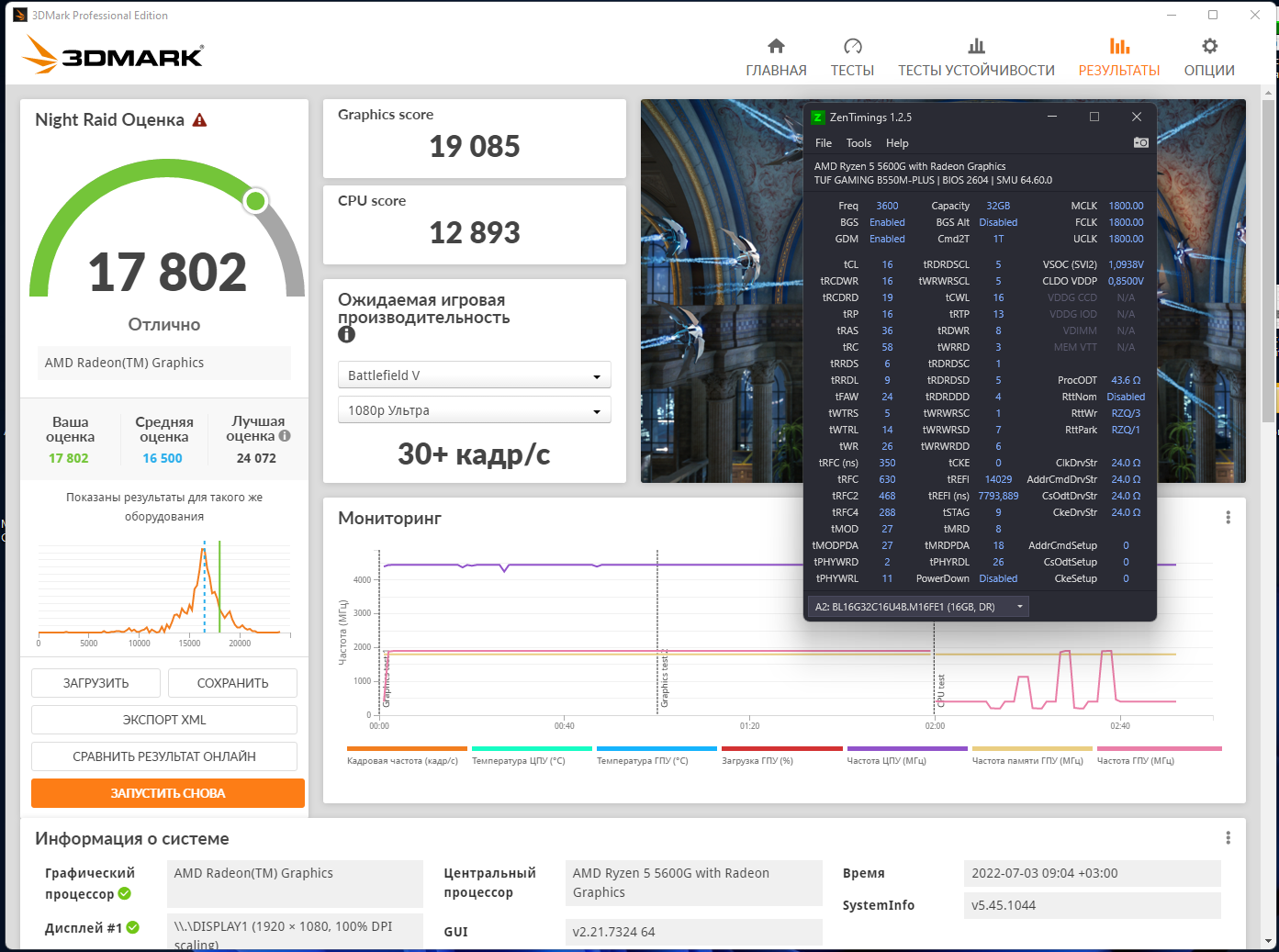Click ZenTimings screenshot camera icon
This screenshot has width=1279, height=952.
coord(1140,142)
